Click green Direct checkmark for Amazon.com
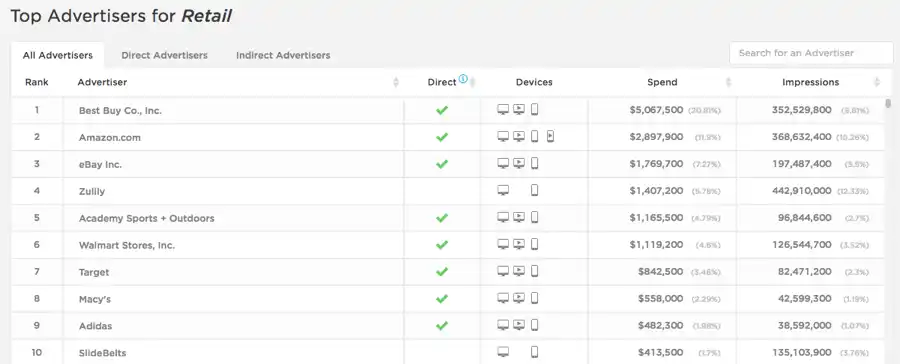Screen dimensions: 900x364 point(441,137)
